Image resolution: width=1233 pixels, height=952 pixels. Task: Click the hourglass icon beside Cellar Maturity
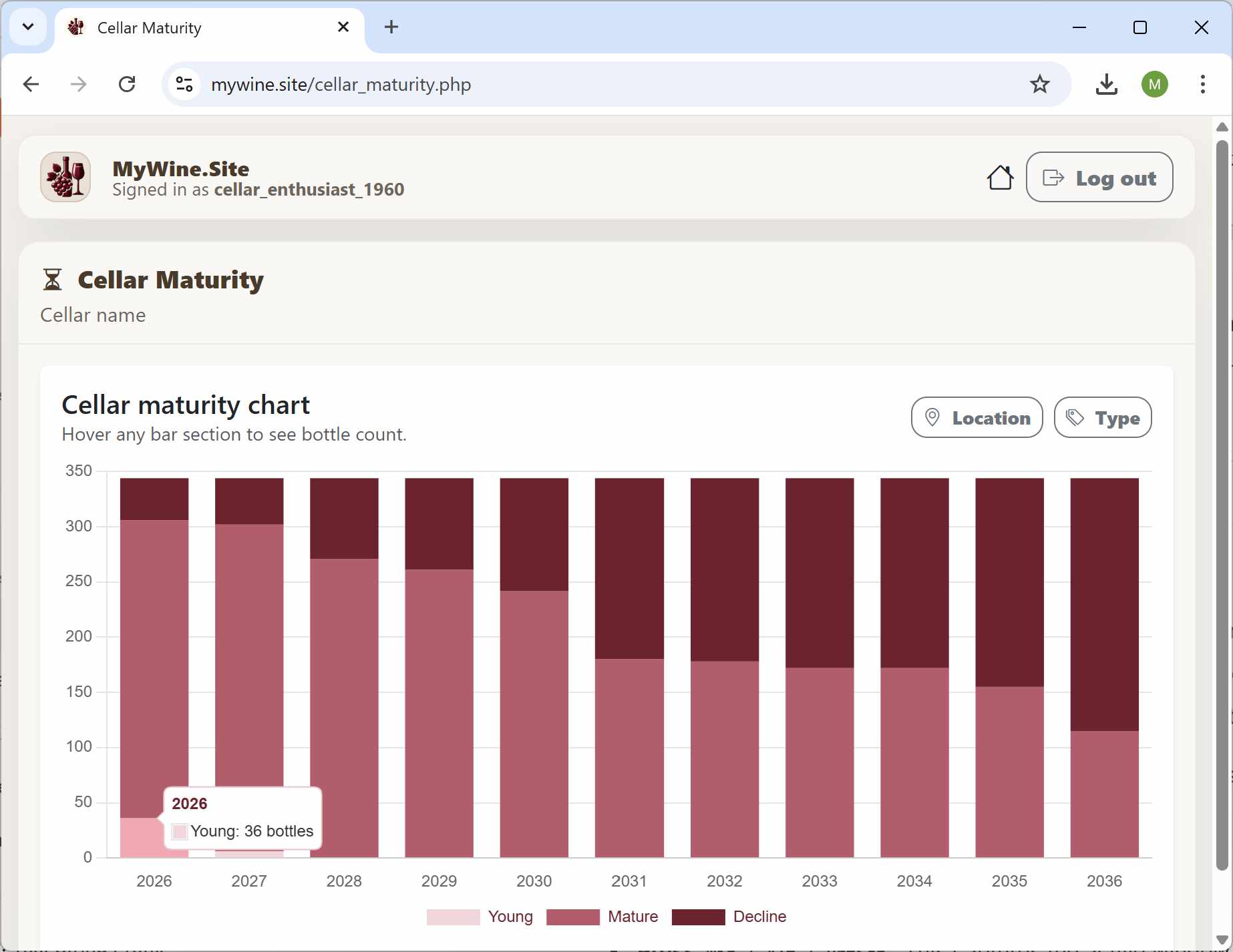52,280
